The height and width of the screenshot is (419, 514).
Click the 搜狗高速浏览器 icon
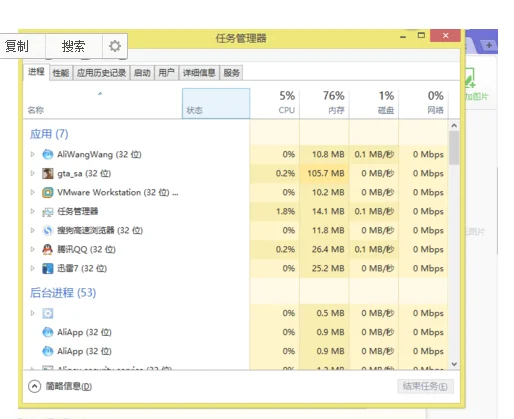tap(48, 230)
